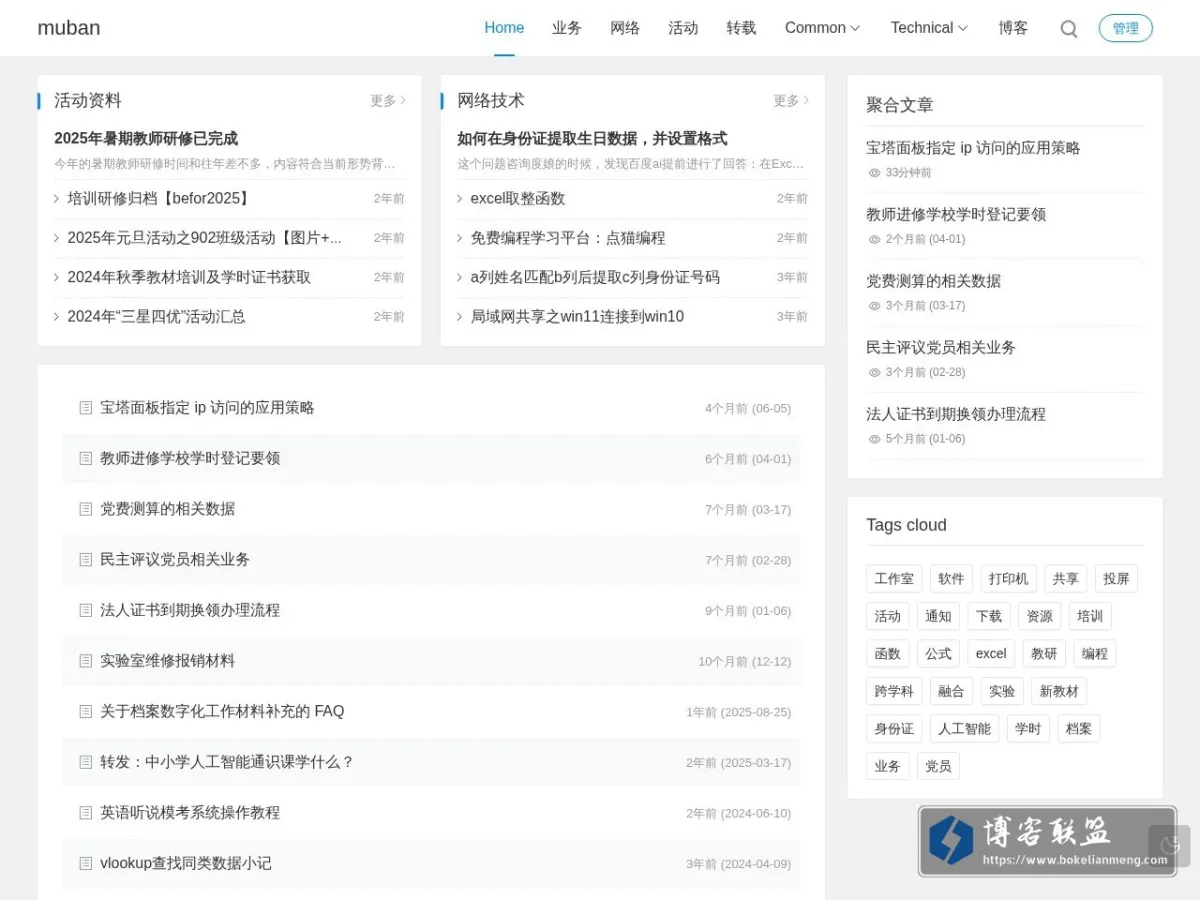Select the excel tag

click(x=991, y=654)
